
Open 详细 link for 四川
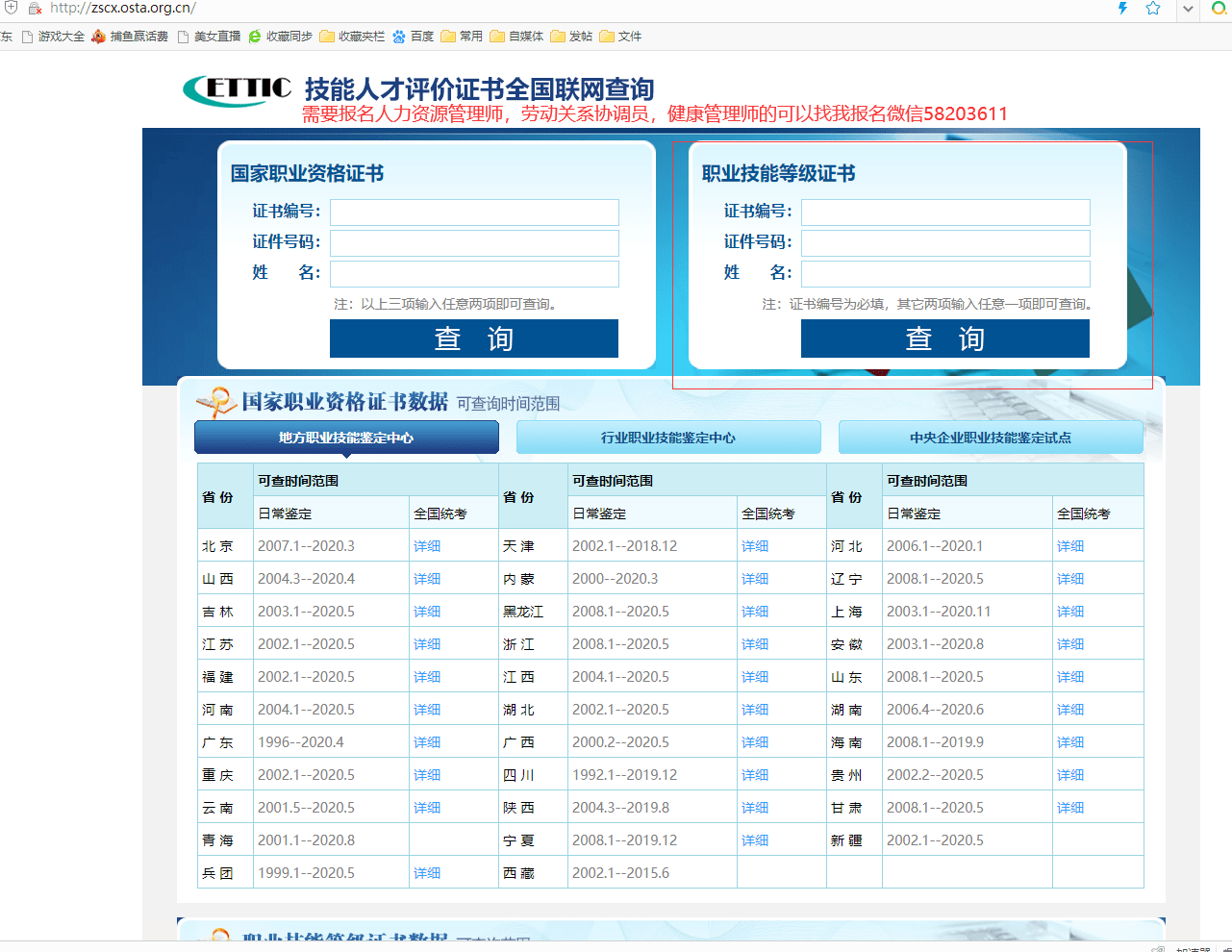pyautogui.click(x=755, y=775)
